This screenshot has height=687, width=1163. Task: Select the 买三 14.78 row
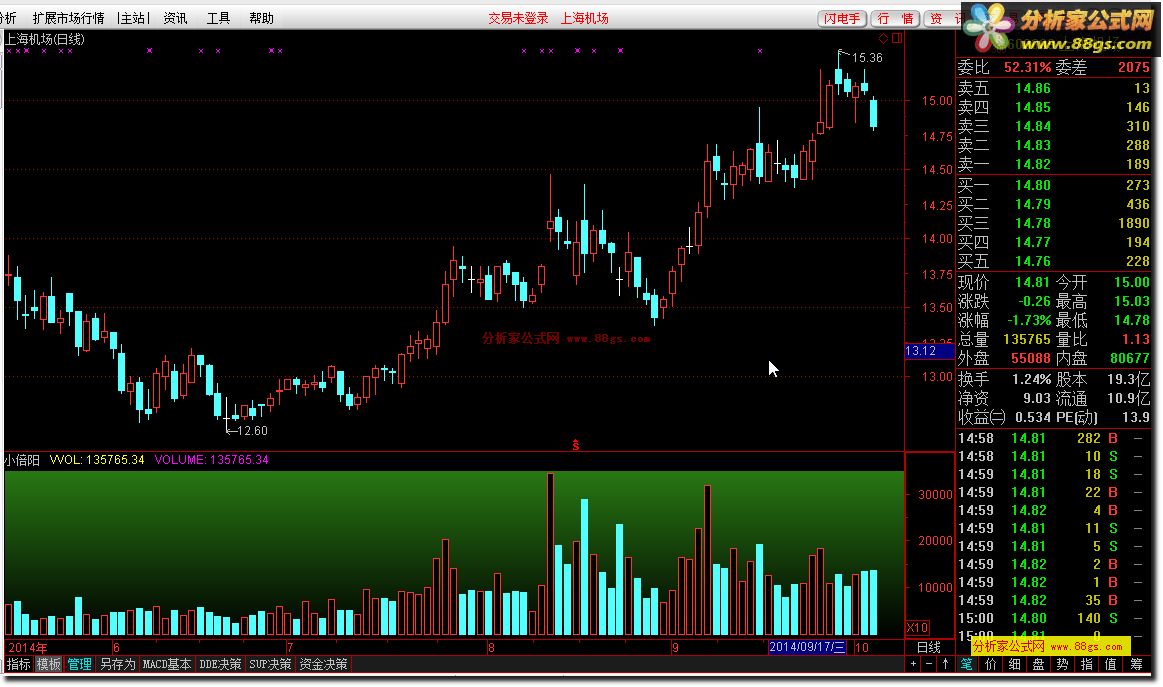[x=1053, y=223]
